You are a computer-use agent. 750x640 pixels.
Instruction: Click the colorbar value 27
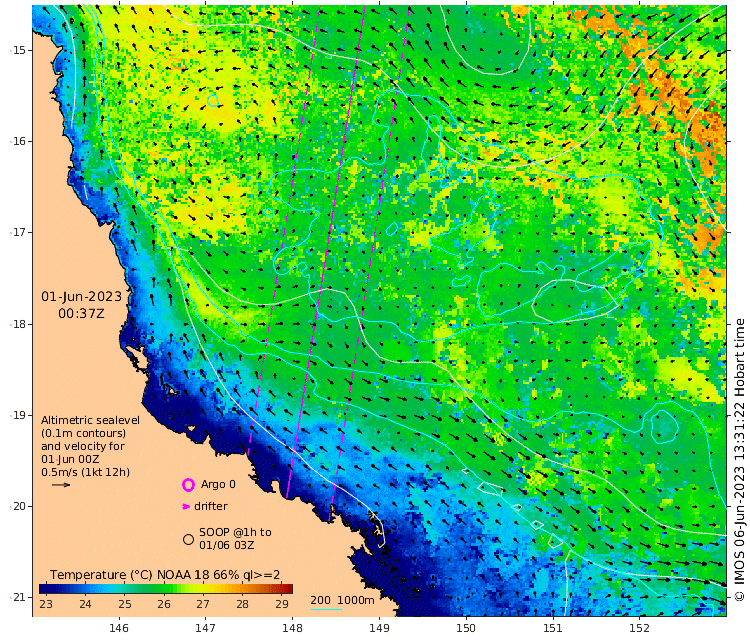[203, 604]
